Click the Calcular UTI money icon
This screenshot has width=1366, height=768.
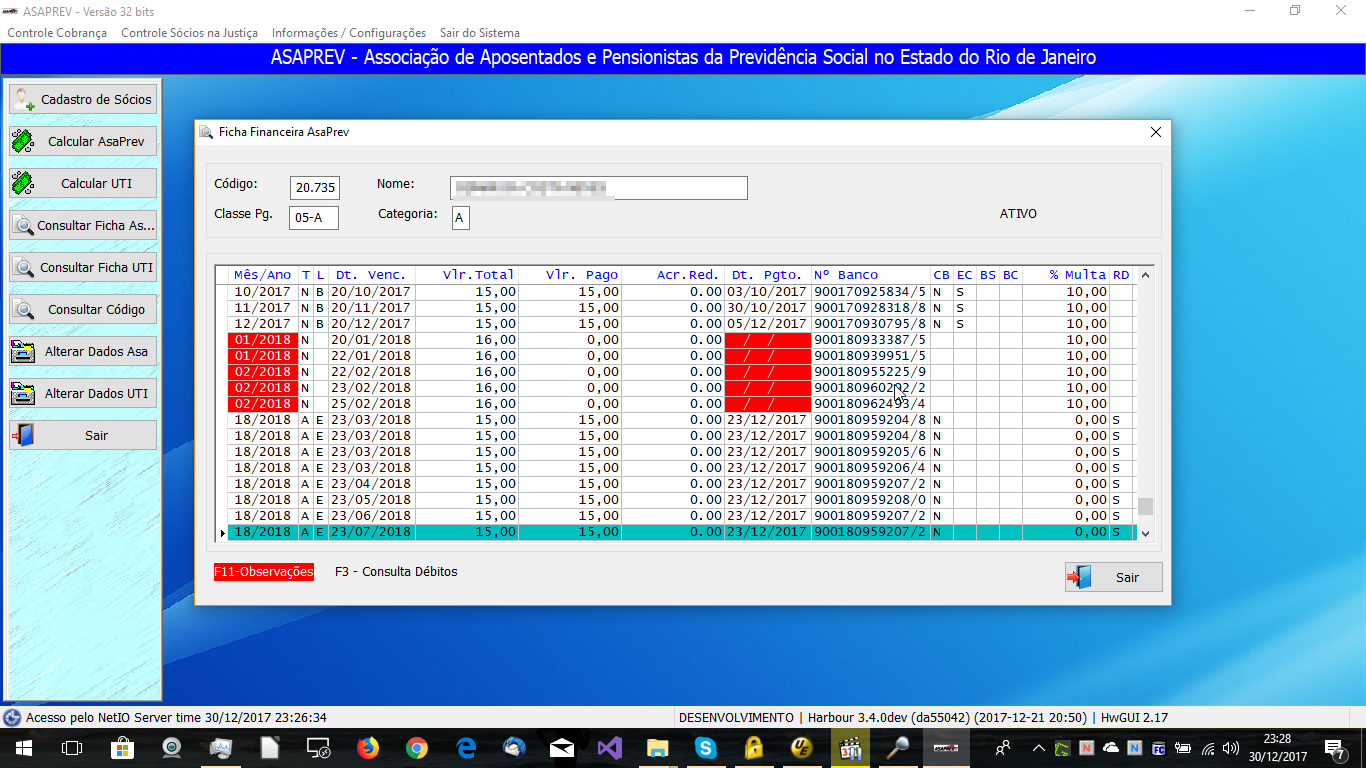23,184
